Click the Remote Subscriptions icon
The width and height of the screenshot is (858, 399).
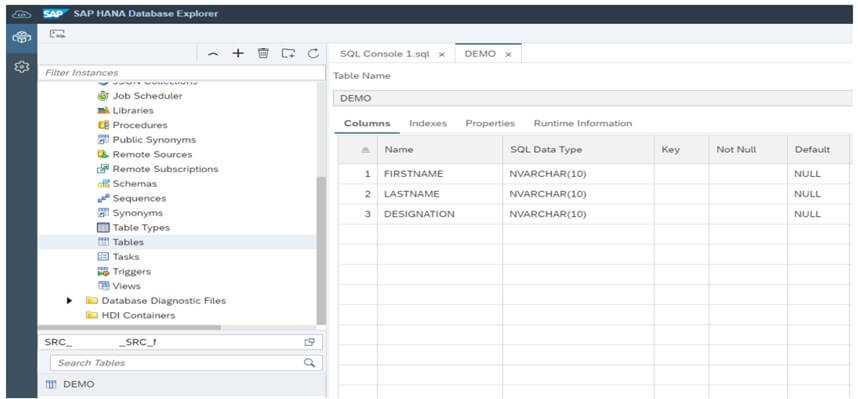[103, 169]
